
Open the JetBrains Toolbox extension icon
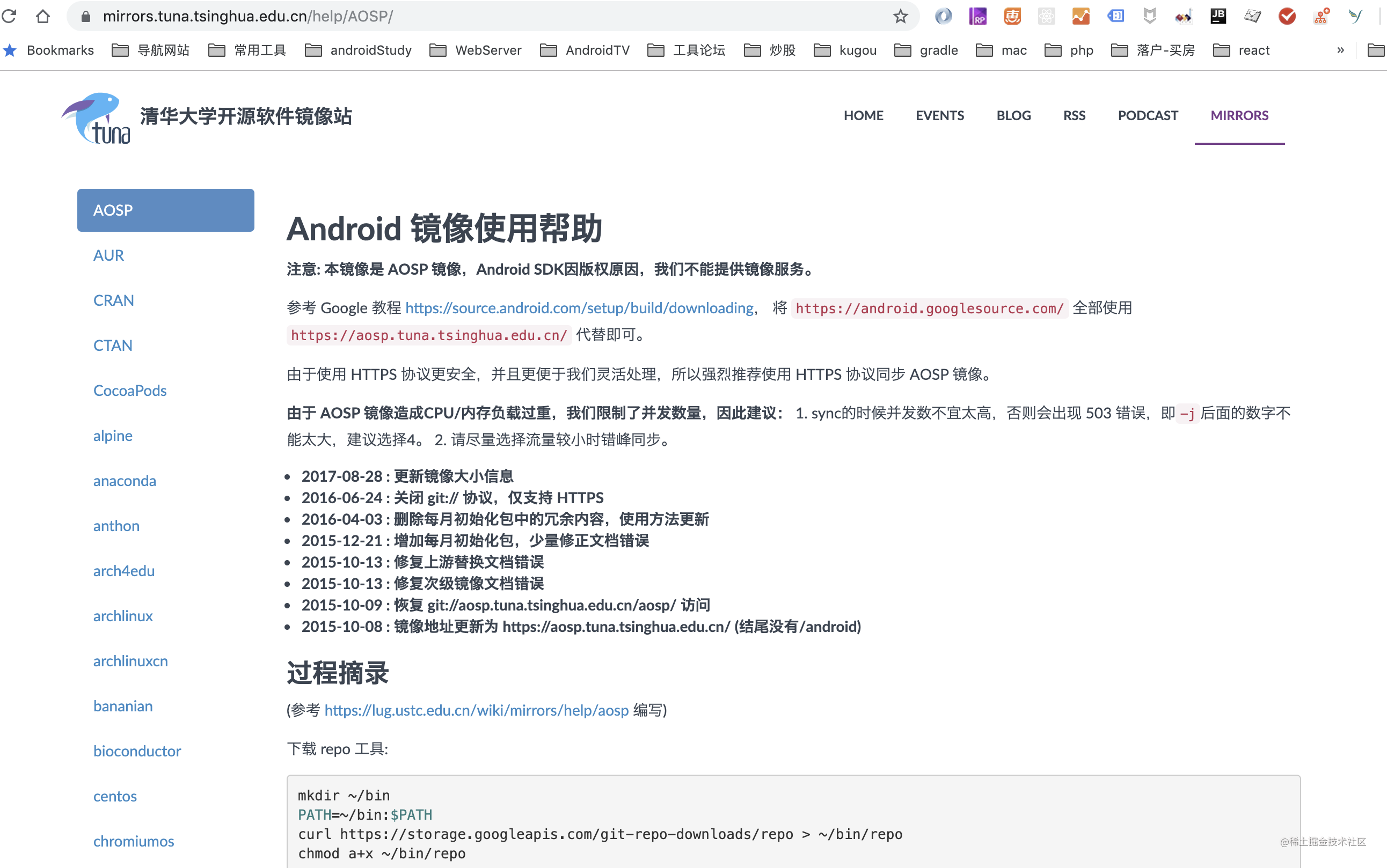pyautogui.click(x=1218, y=16)
